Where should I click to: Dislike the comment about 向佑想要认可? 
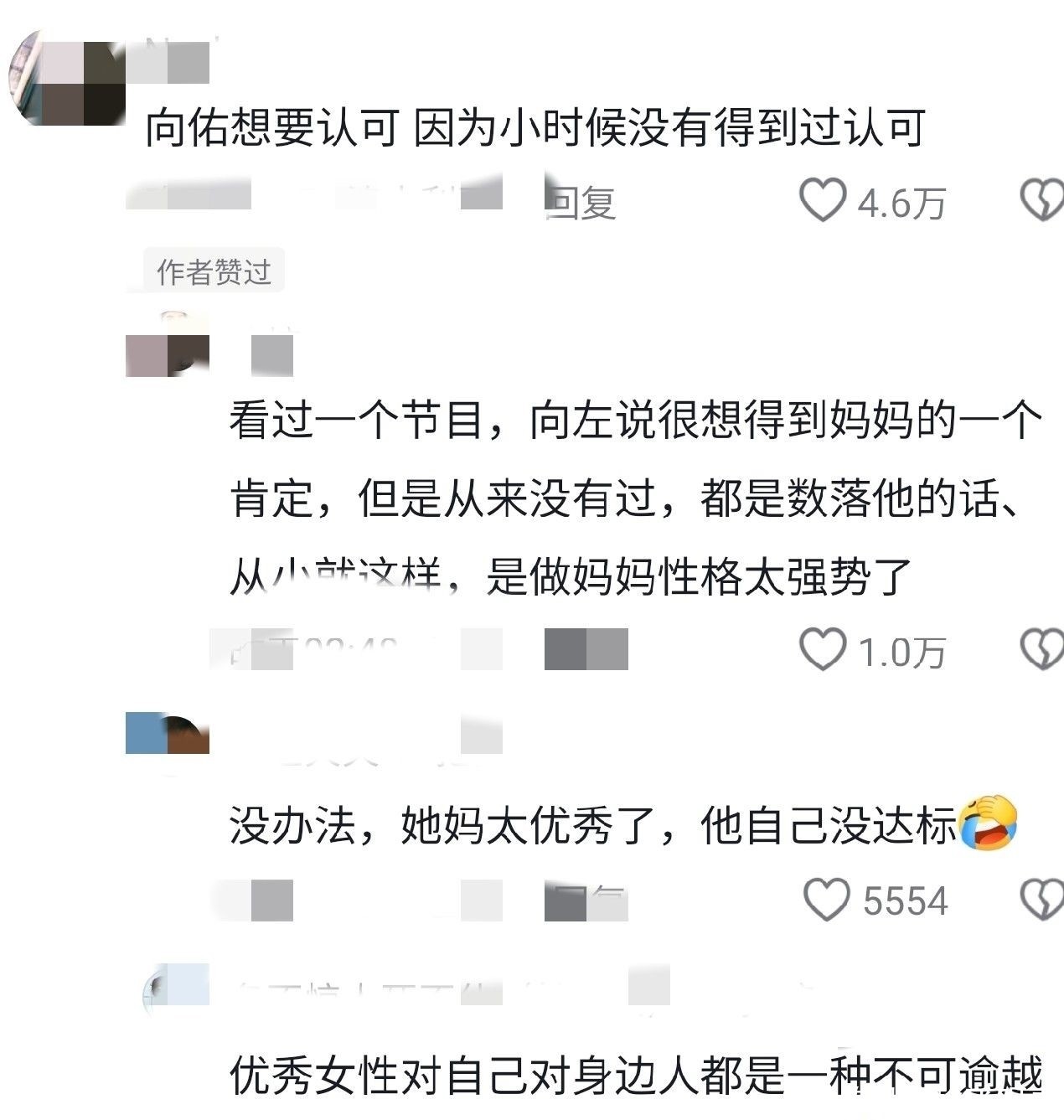(1041, 201)
